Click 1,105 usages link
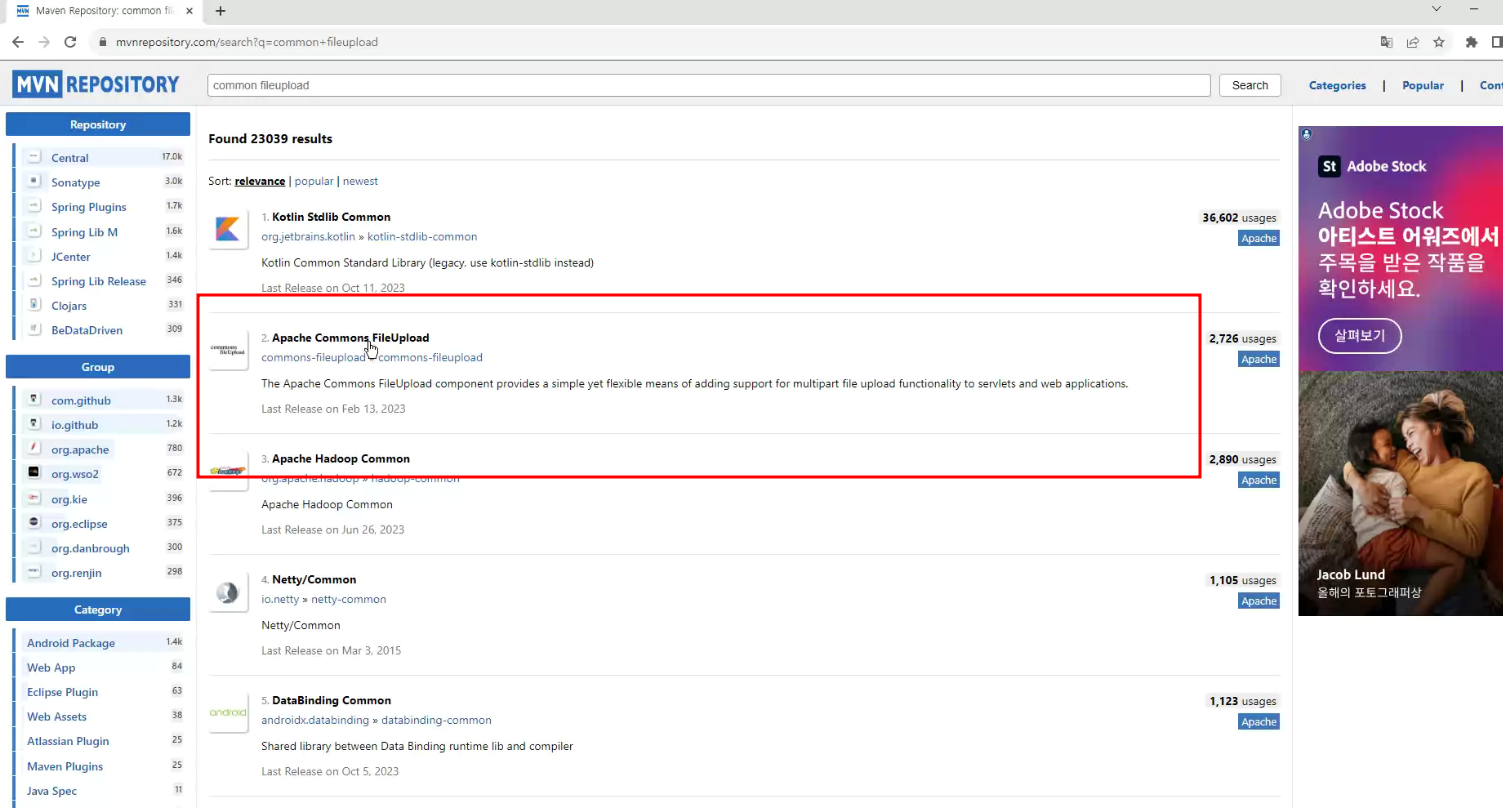 (x=1243, y=581)
